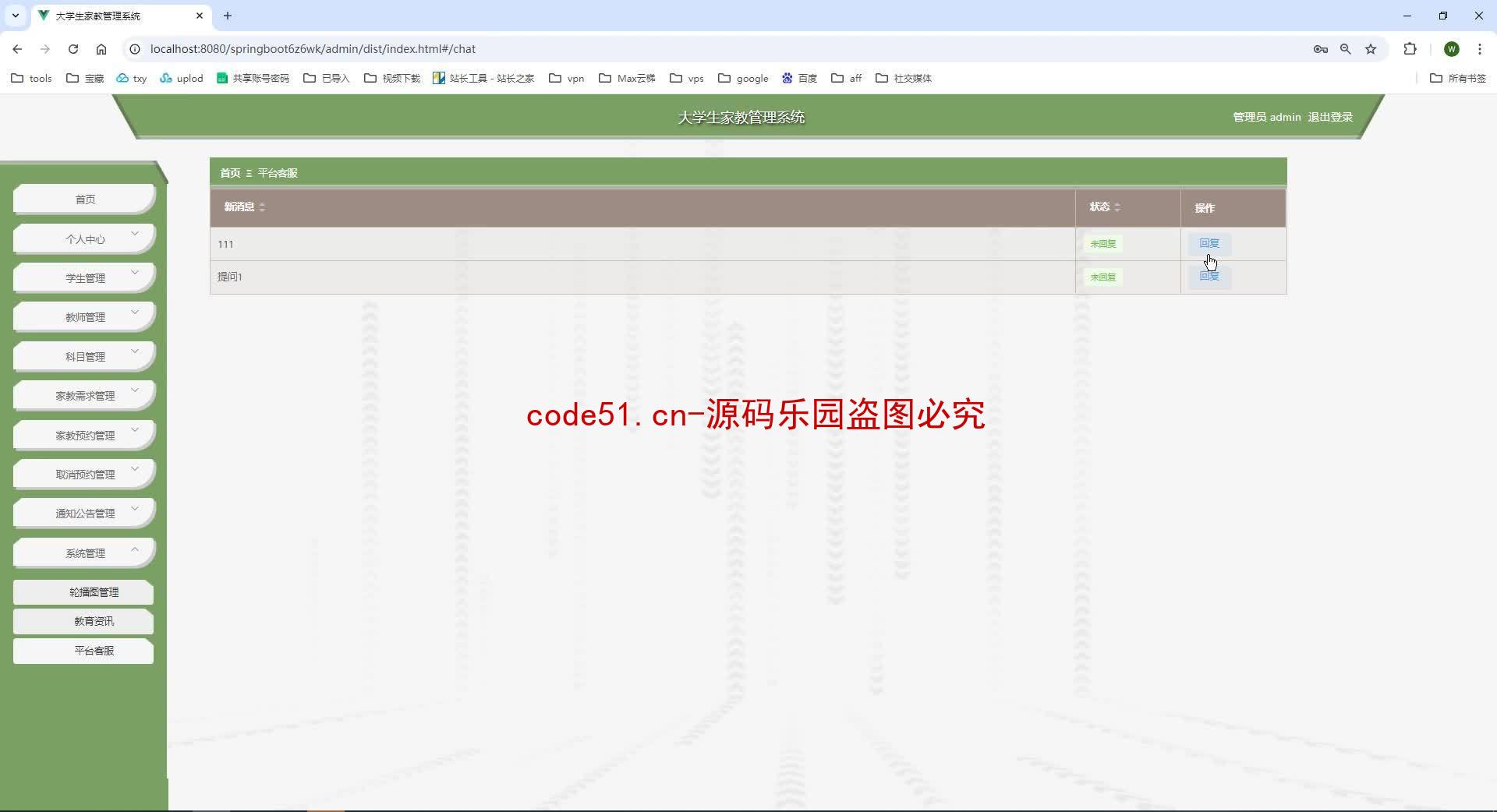The height and width of the screenshot is (812, 1497).
Task: Sort by the 状态 column
Action: click(x=1105, y=207)
